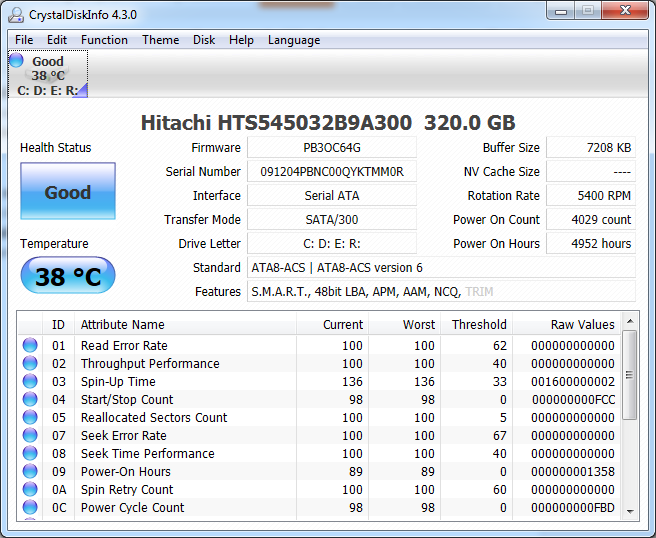
Task: Select the Power-On Hours attribute row
Action: coord(319,471)
